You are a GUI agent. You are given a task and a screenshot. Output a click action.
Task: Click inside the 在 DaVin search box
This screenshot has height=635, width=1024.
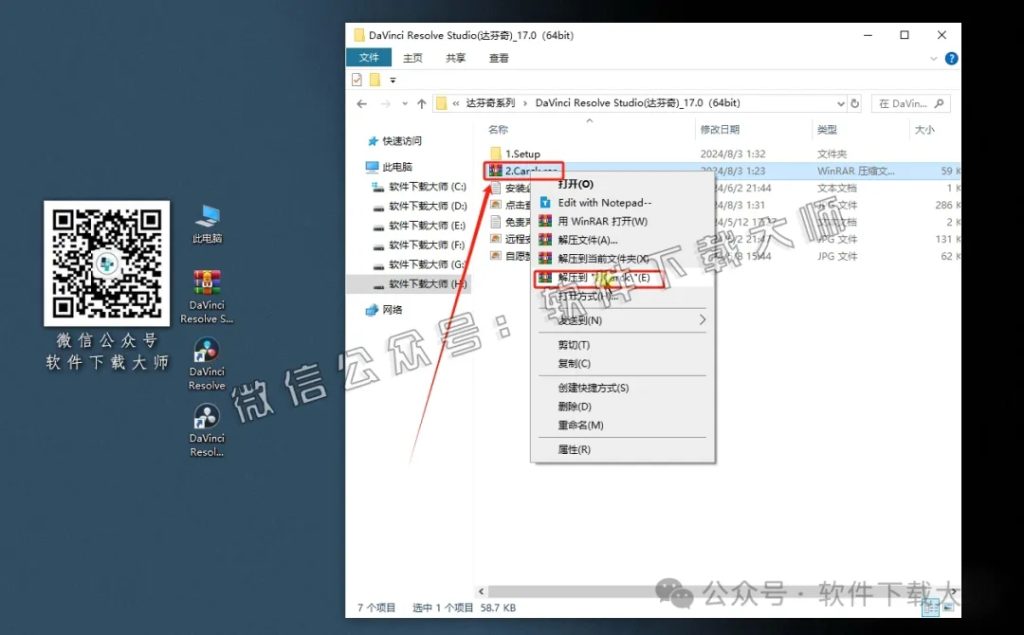click(x=905, y=103)
